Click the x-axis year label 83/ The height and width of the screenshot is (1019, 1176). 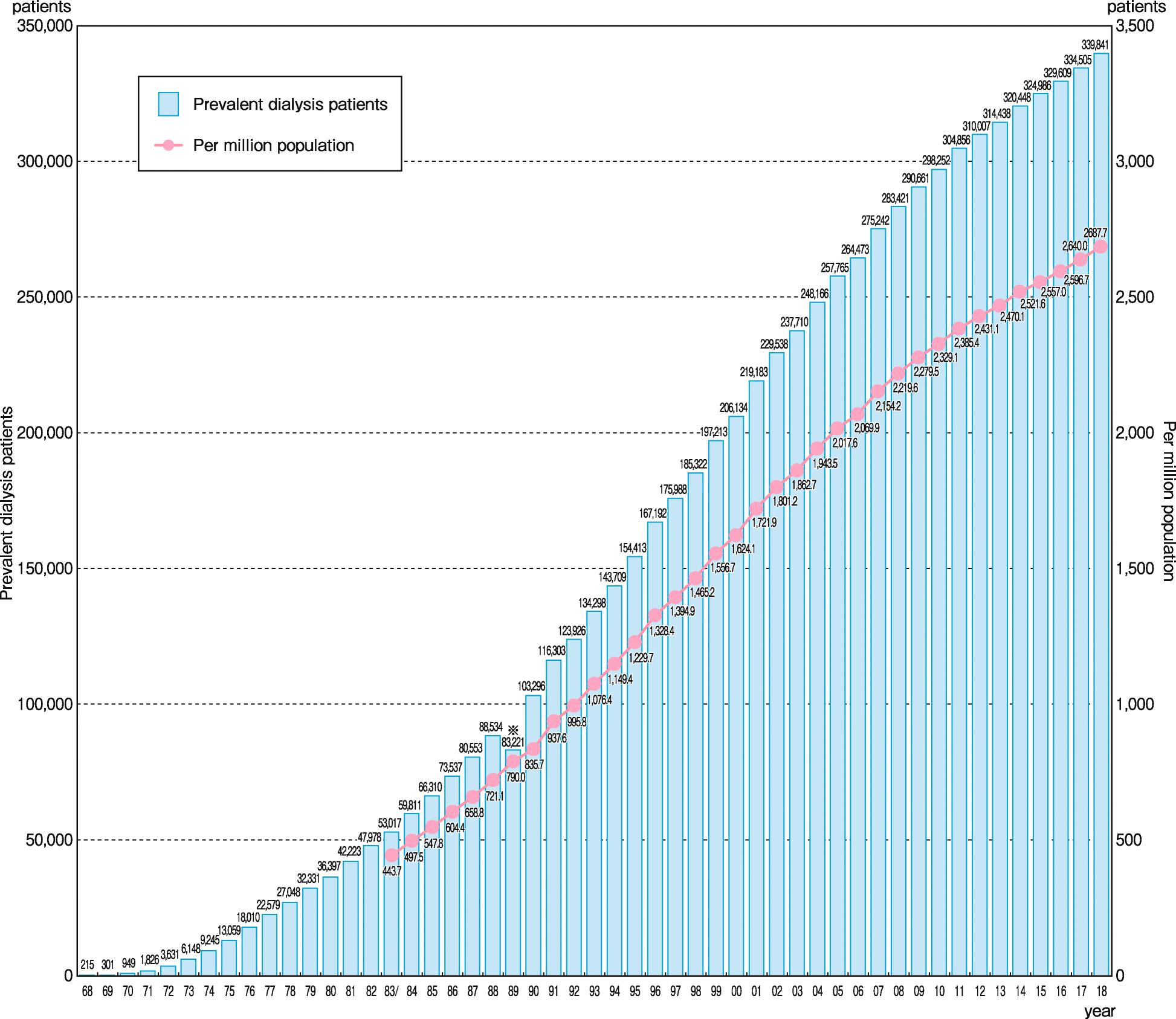392,991
